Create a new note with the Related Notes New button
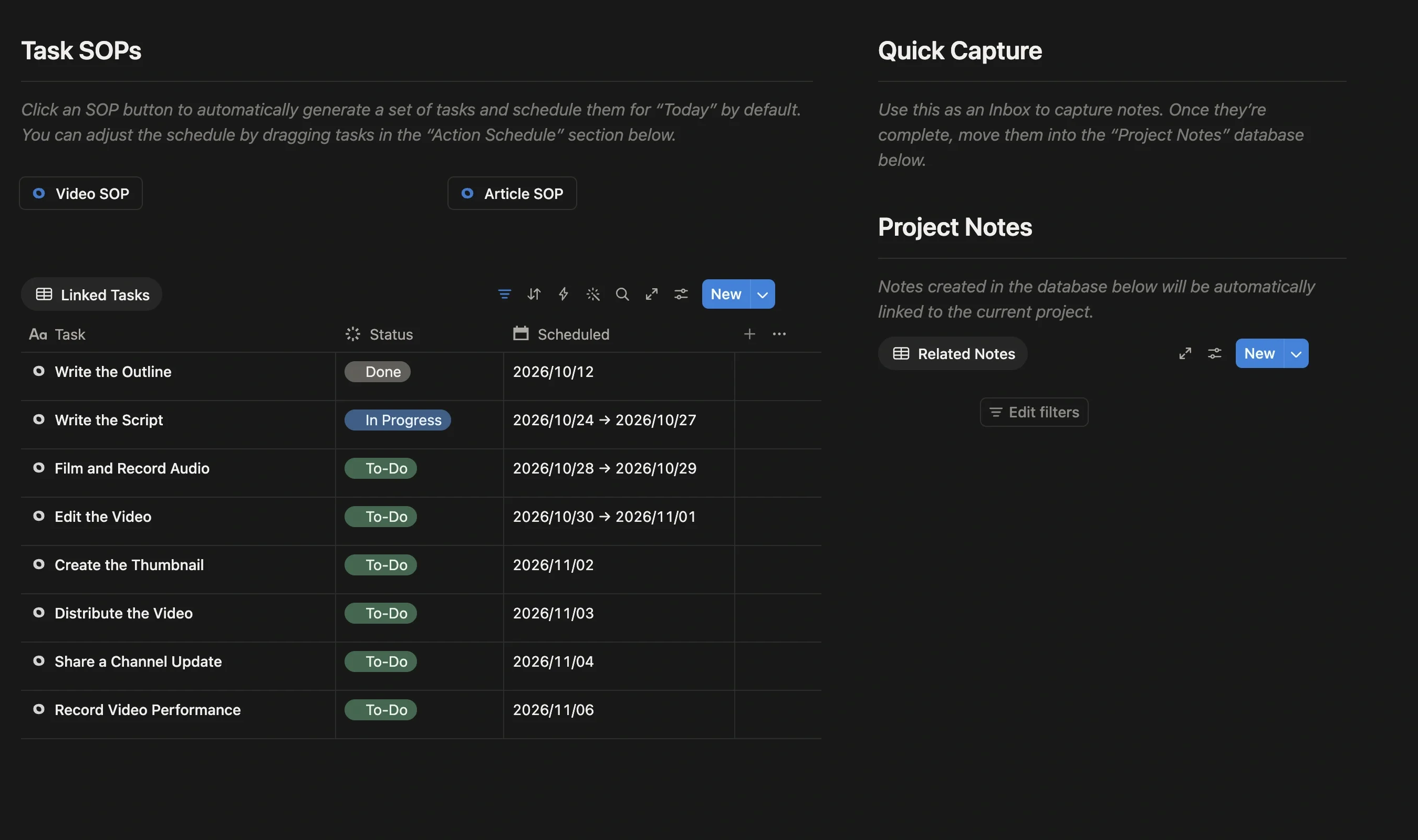Viewport: 1418px width, 840px height. click(x=1259, y=354)
